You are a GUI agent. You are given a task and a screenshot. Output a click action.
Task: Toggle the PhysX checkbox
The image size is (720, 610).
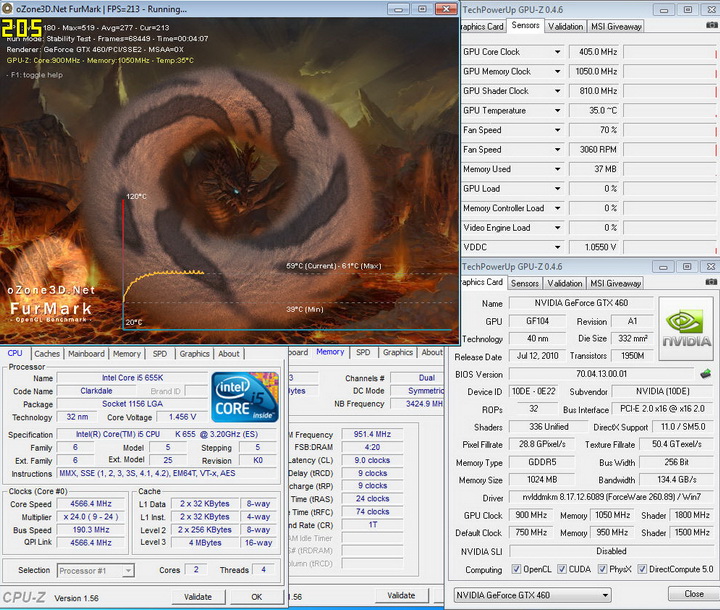click(x=602, y=569)
